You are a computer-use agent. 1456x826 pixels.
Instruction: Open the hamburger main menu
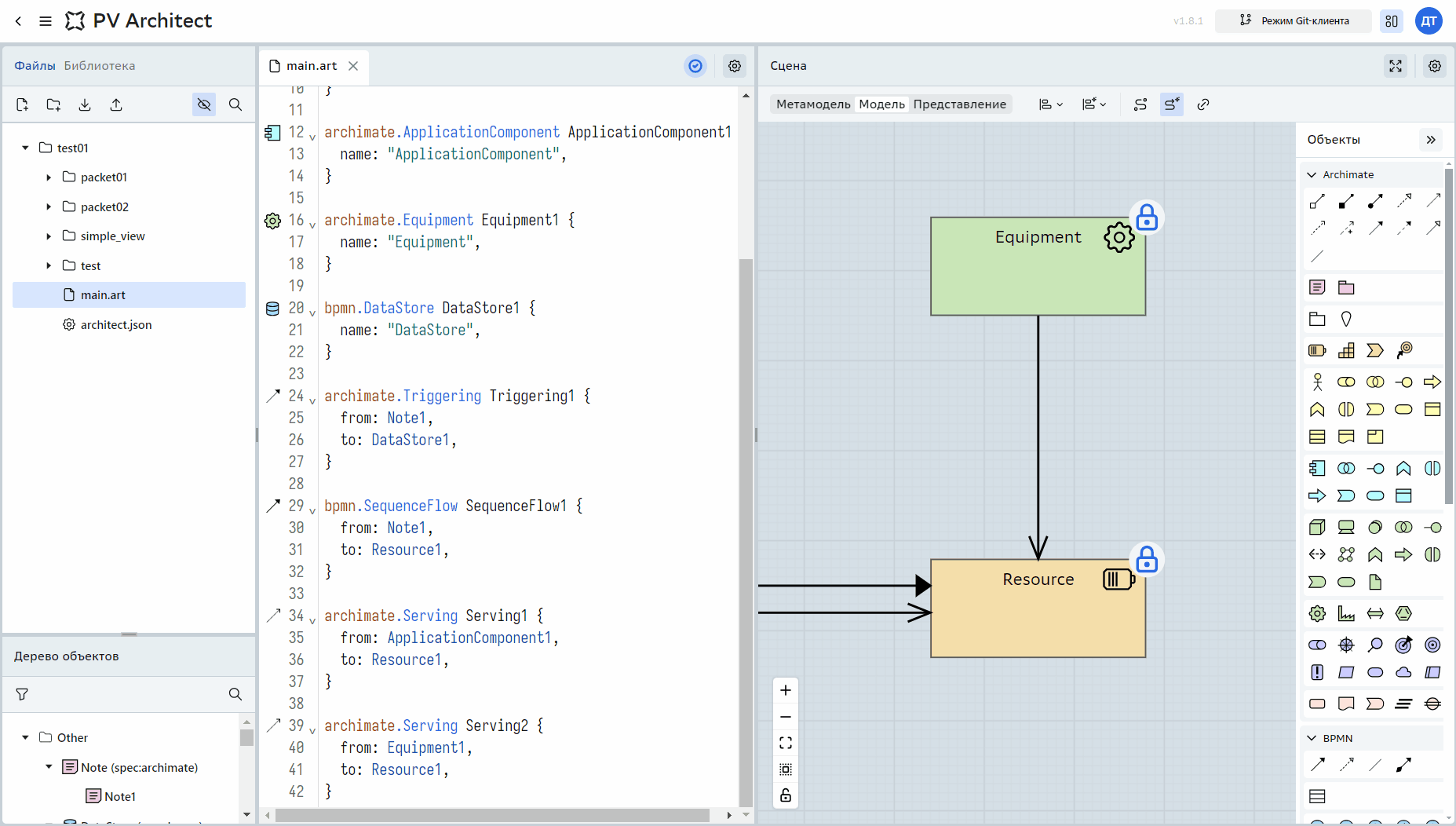(46, 21)
